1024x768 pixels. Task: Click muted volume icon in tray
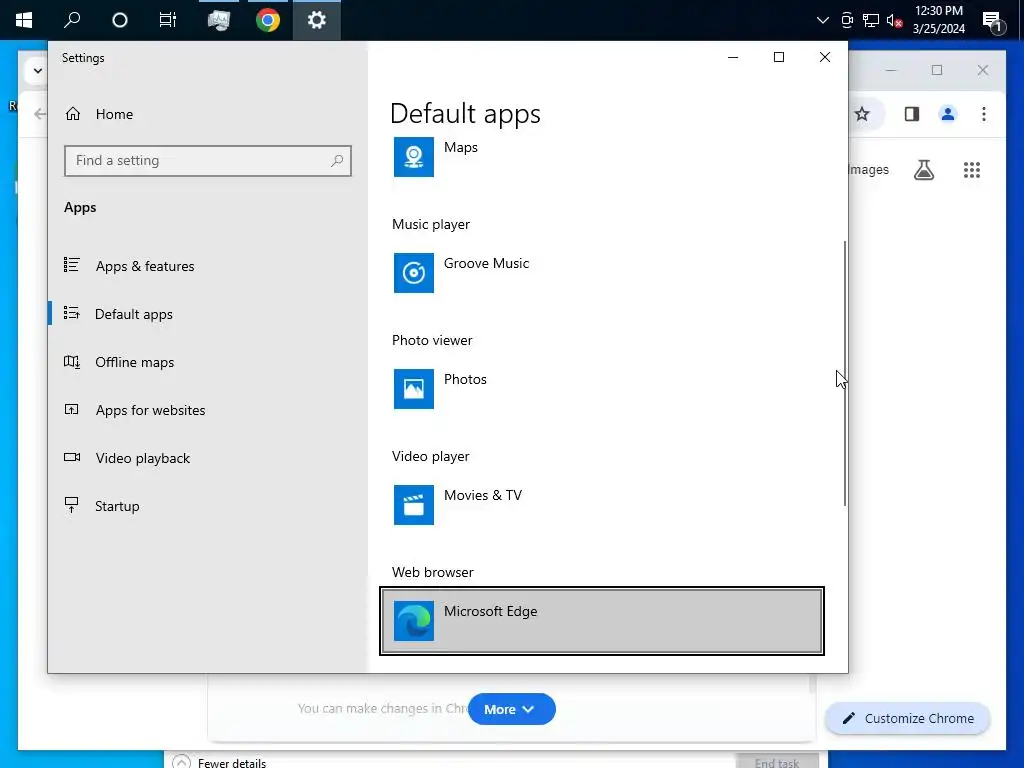[x=895, y=21]
